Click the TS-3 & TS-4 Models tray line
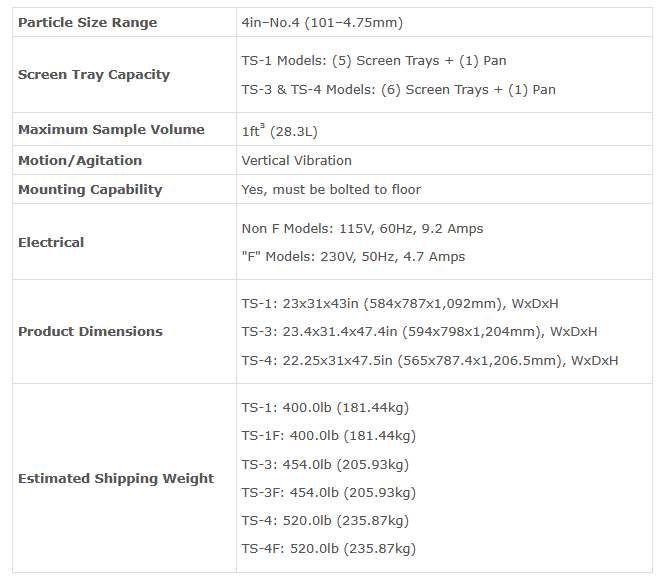Screen dimensions: 663x581 click(x=398, y=90)
